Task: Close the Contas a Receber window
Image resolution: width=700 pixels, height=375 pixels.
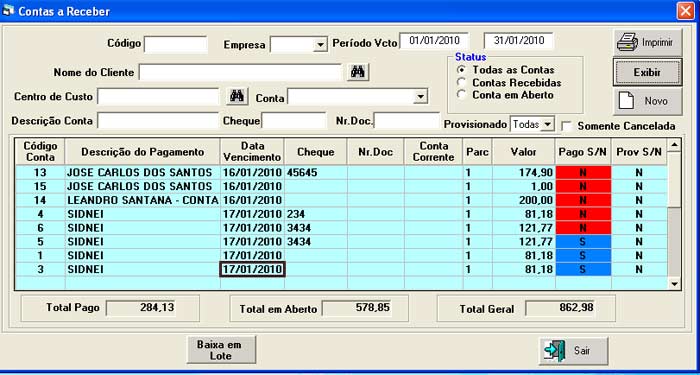Action: click(685, 11)
